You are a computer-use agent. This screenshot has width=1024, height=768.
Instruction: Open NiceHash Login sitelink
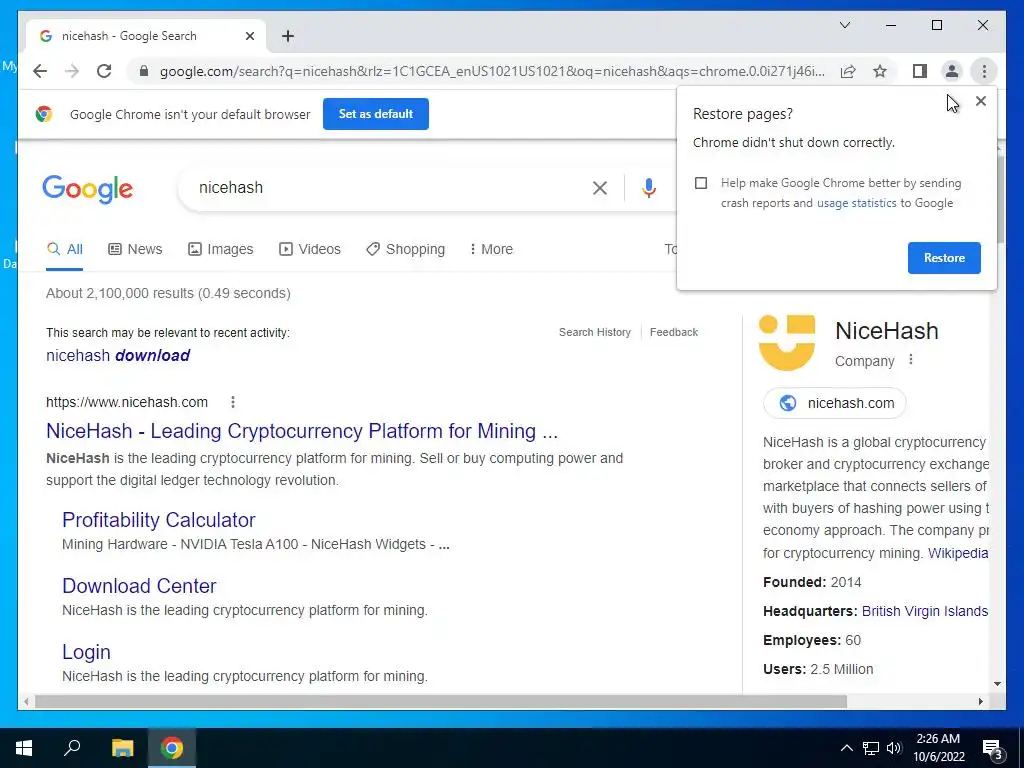(86, 652)
